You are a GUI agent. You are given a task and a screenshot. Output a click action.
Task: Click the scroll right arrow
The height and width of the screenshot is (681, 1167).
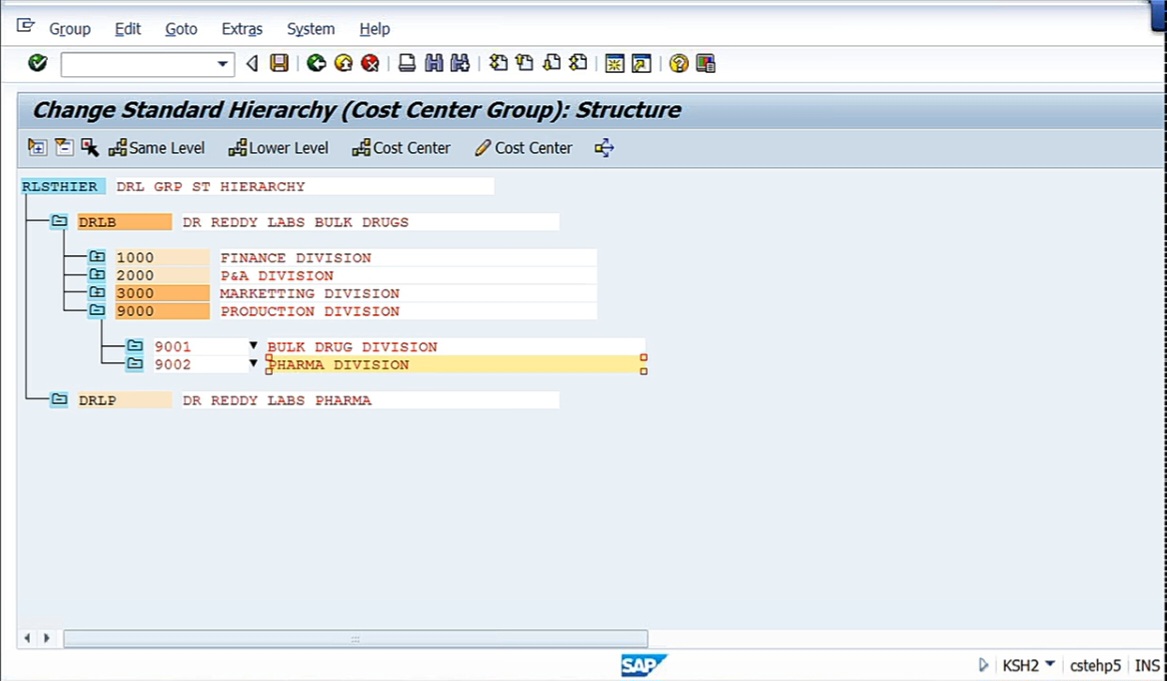click(x=46, y=638)
